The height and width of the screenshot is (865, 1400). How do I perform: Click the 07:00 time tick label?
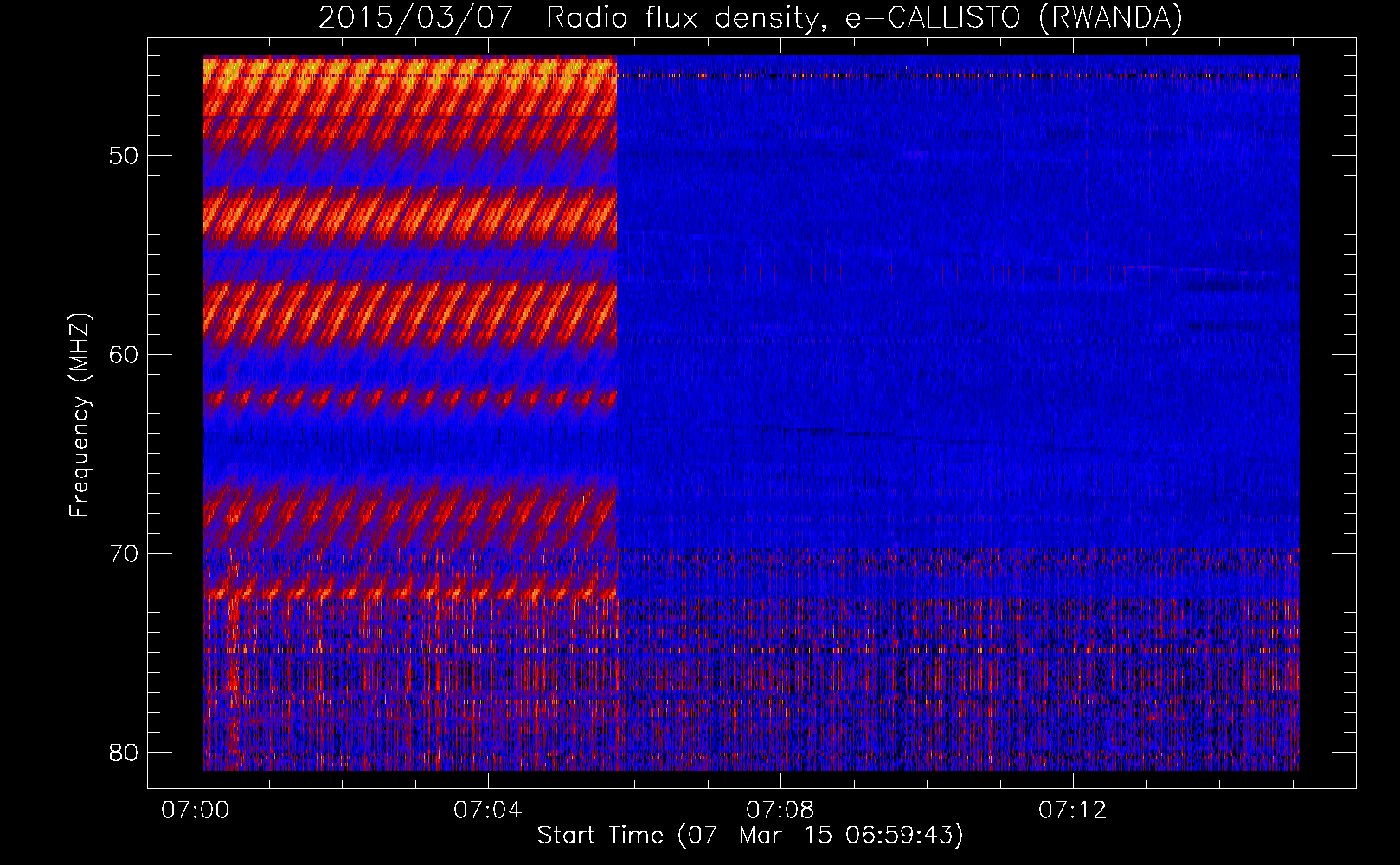pyautogui.click(x=196, y=810)
